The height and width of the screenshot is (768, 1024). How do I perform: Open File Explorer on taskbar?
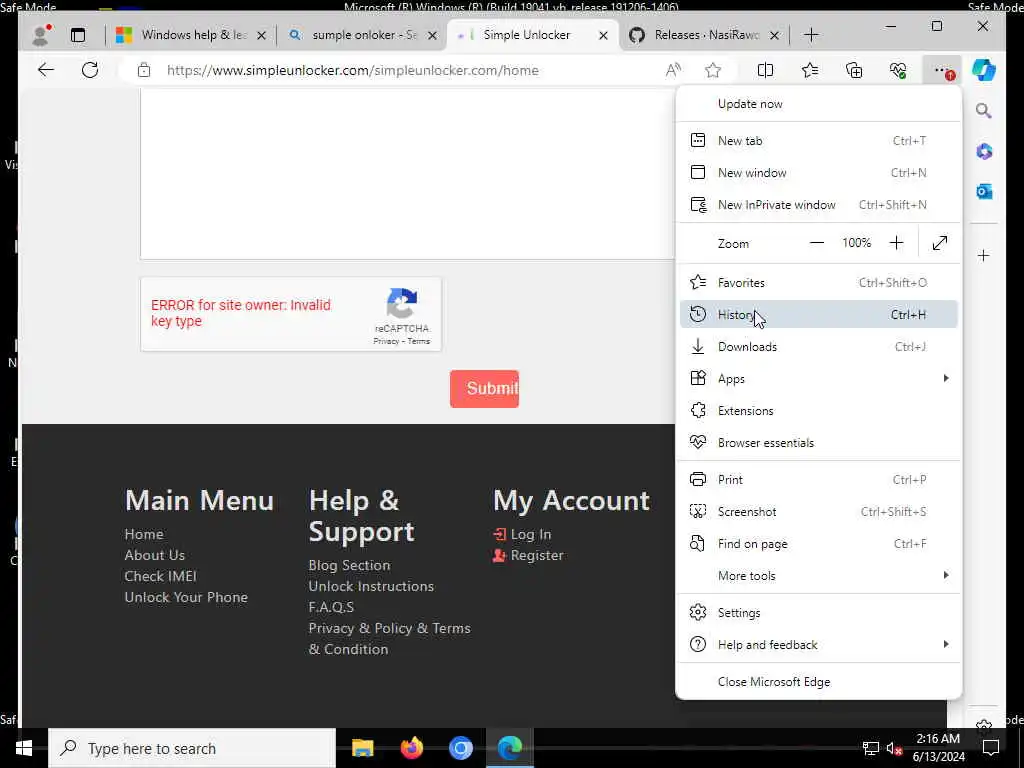[362, 748]
